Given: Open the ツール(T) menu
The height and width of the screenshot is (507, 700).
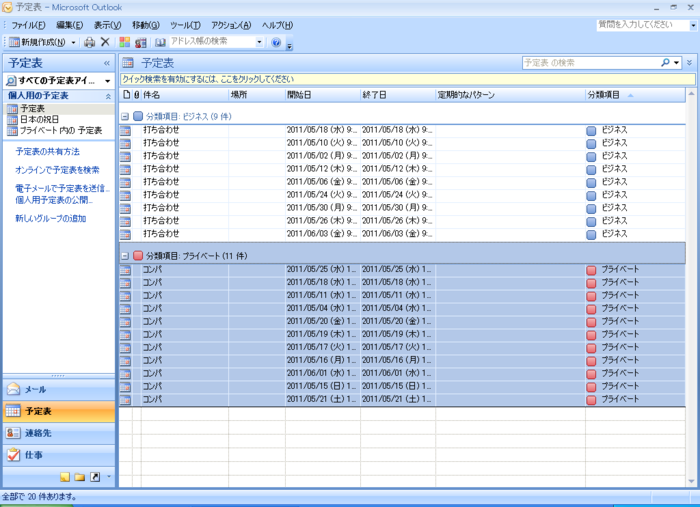Looking at the screenshot, I should click(x=185, y=25).
